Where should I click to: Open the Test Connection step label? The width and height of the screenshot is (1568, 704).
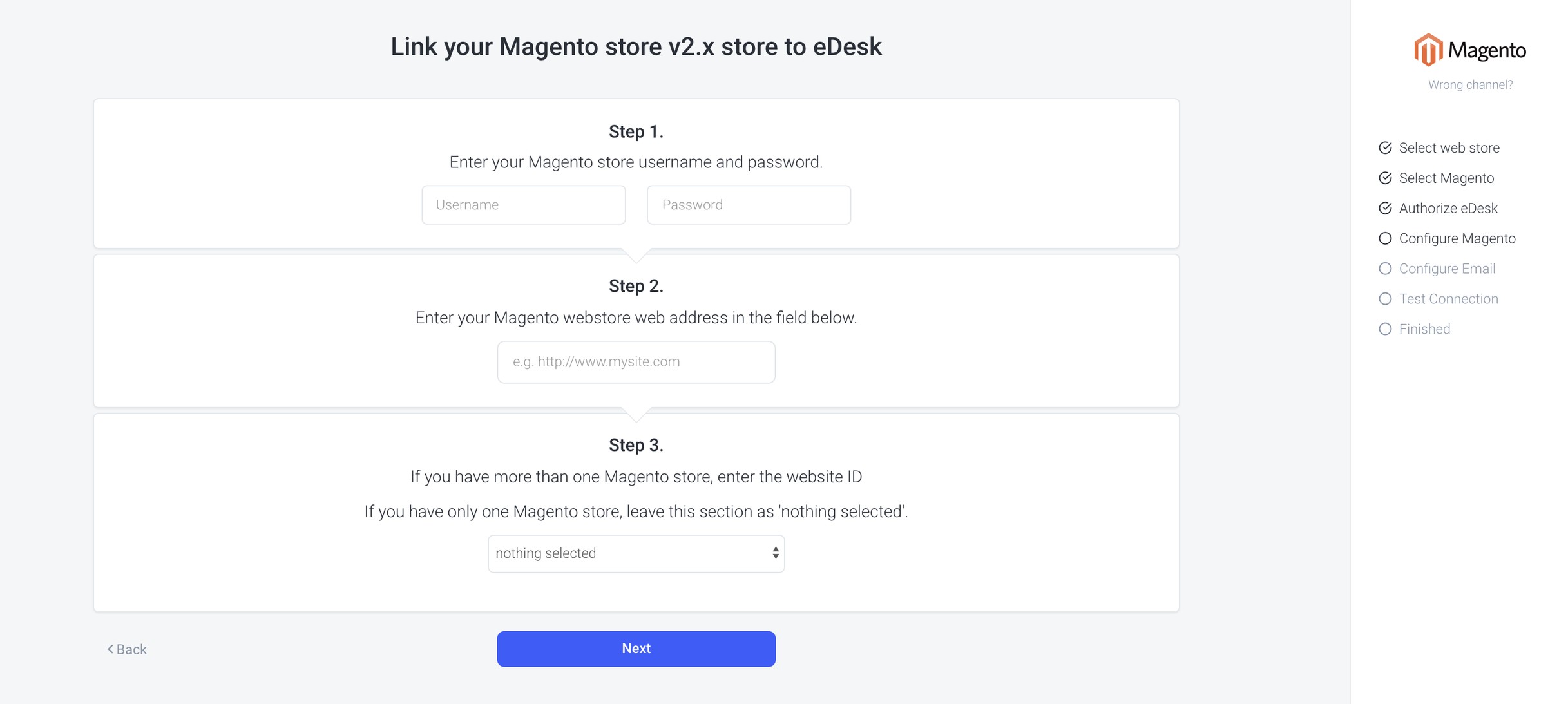[1448, 300]
